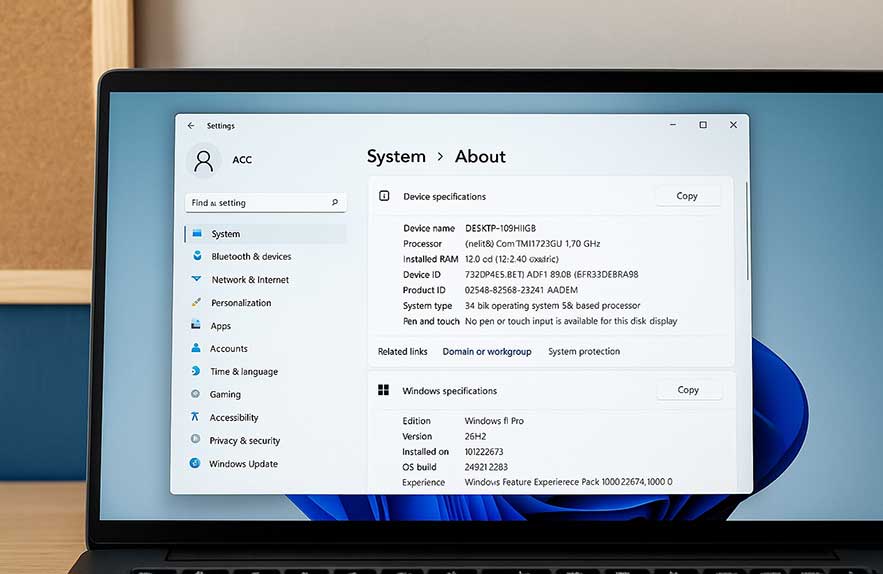
Task: Click the Accounts person icon
Action: coord(196,348)
